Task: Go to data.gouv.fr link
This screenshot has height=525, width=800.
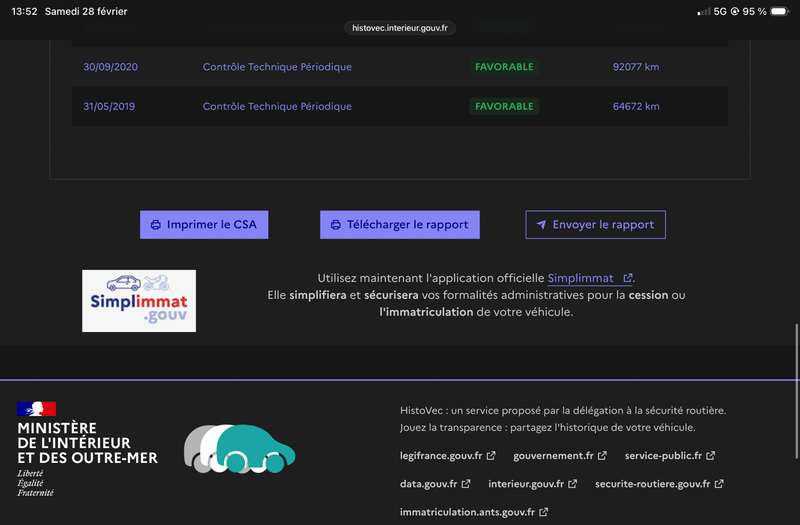Action: point(435,484)
